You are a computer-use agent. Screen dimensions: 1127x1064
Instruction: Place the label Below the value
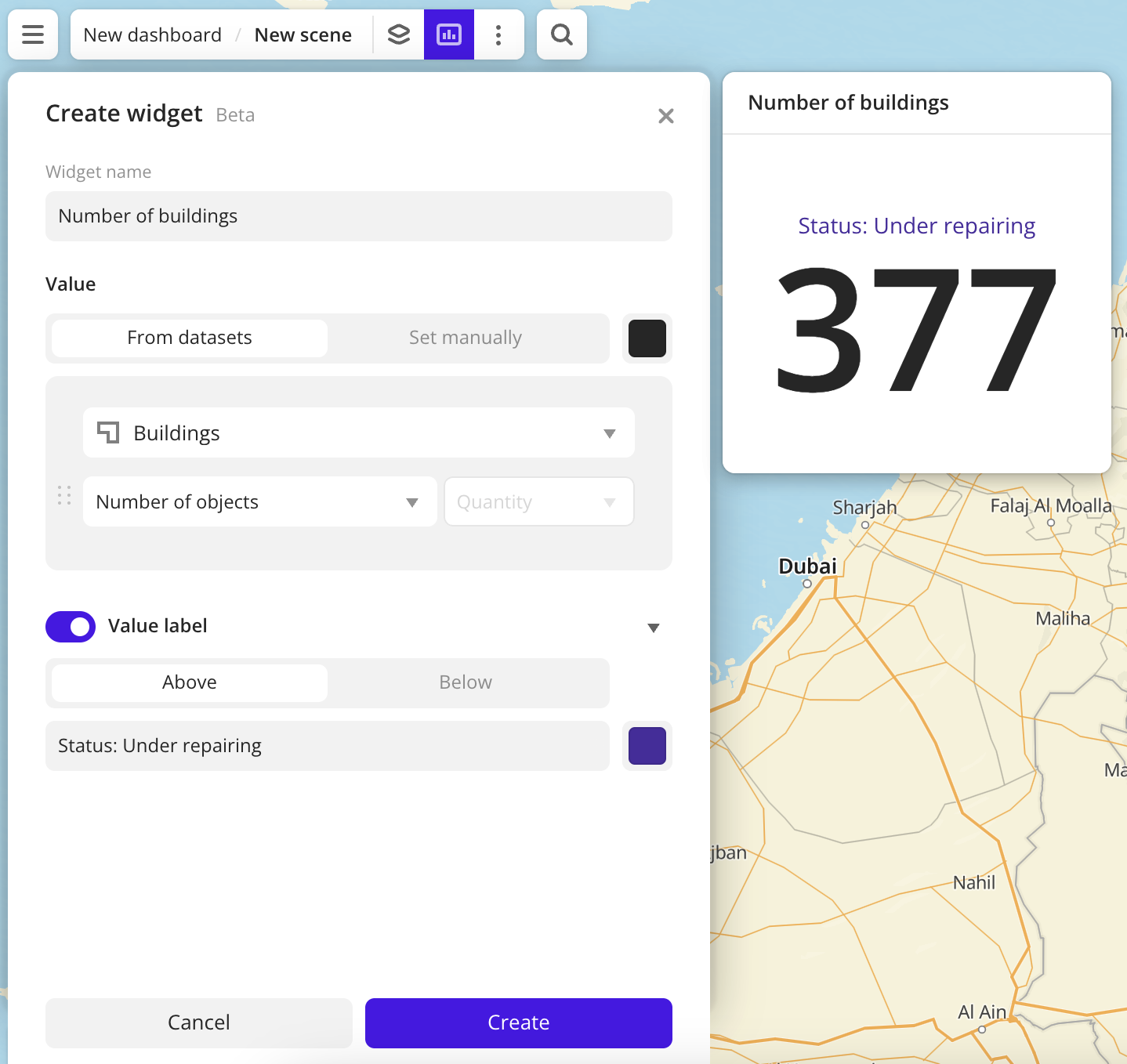(x=466, y=682)
